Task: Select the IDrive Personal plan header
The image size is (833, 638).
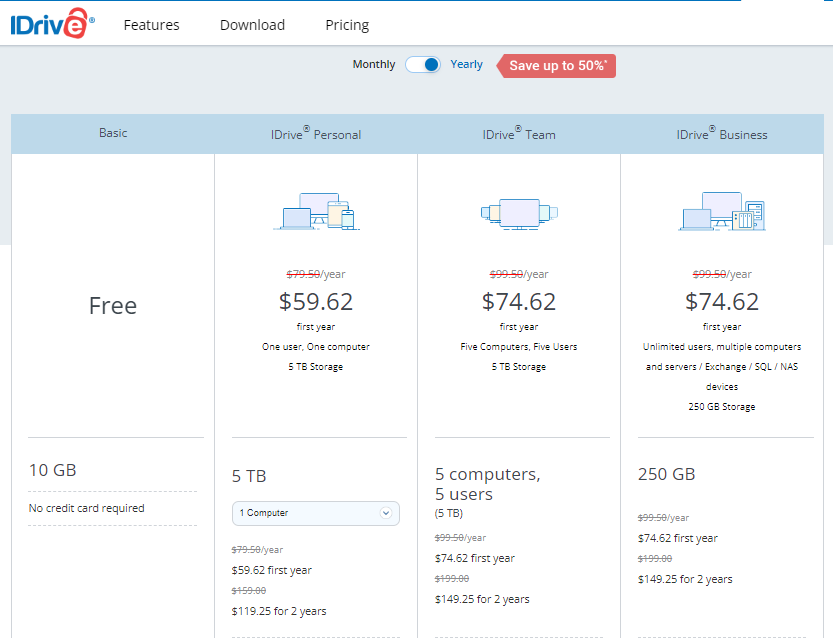Action: point(316,133)
